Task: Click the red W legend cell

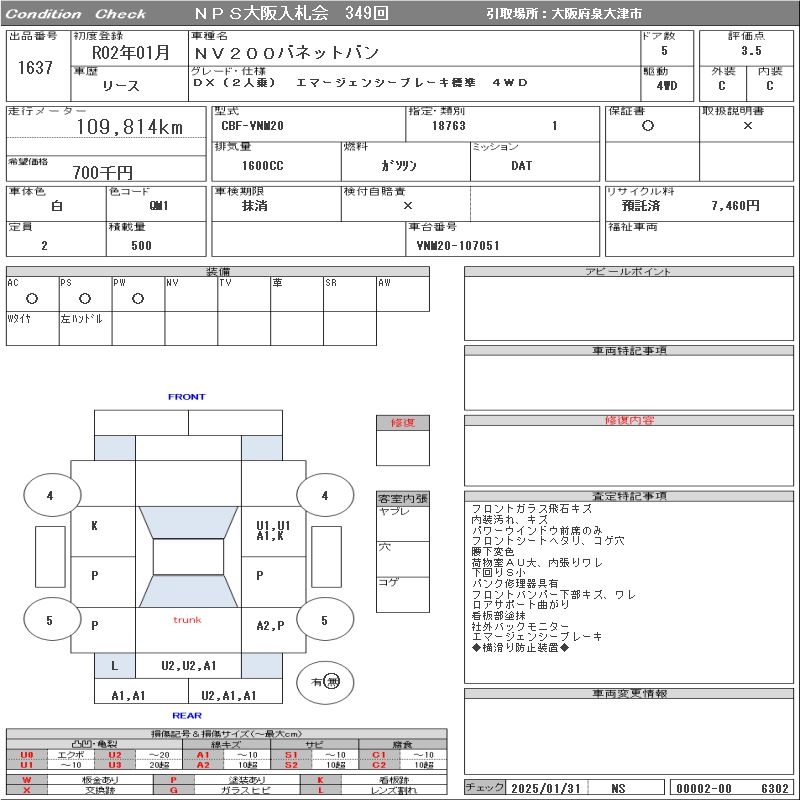Action: click(27, 779)
